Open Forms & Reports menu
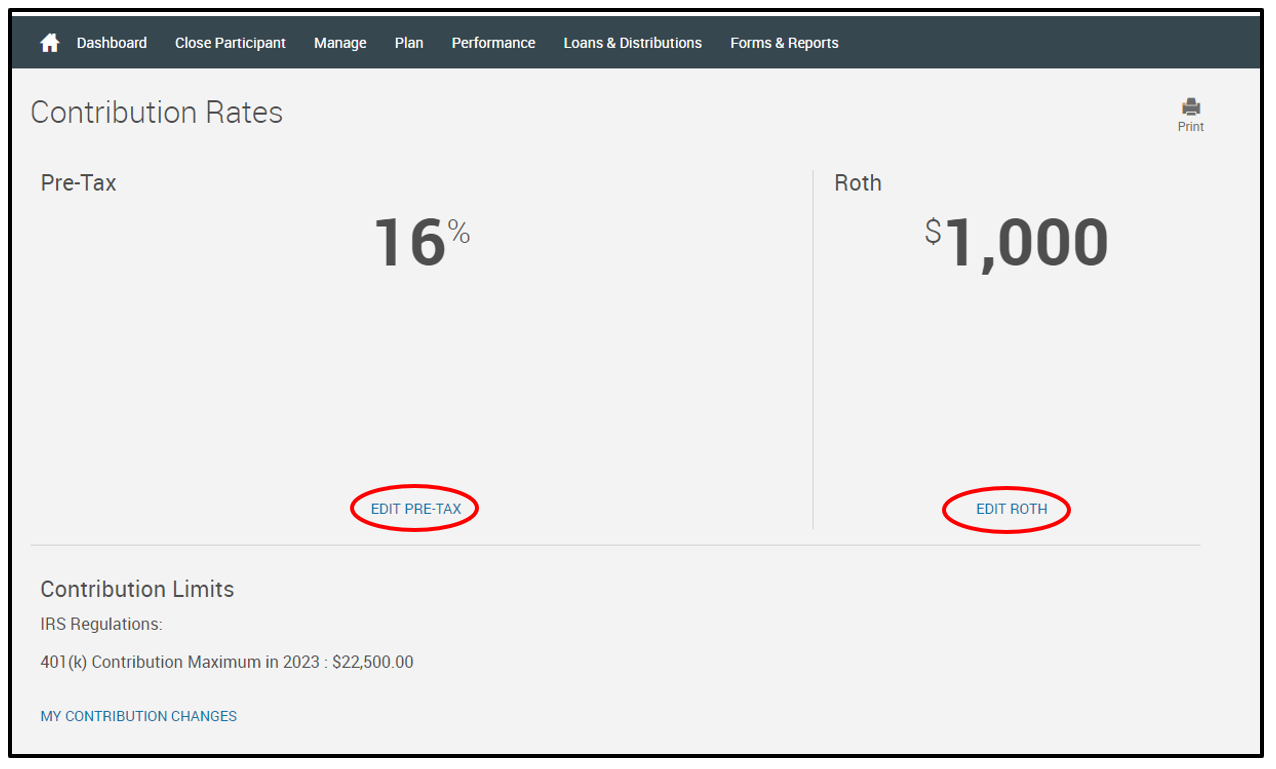The width and height of the screenshot is (1276, 769). click(x=784, y=43)
